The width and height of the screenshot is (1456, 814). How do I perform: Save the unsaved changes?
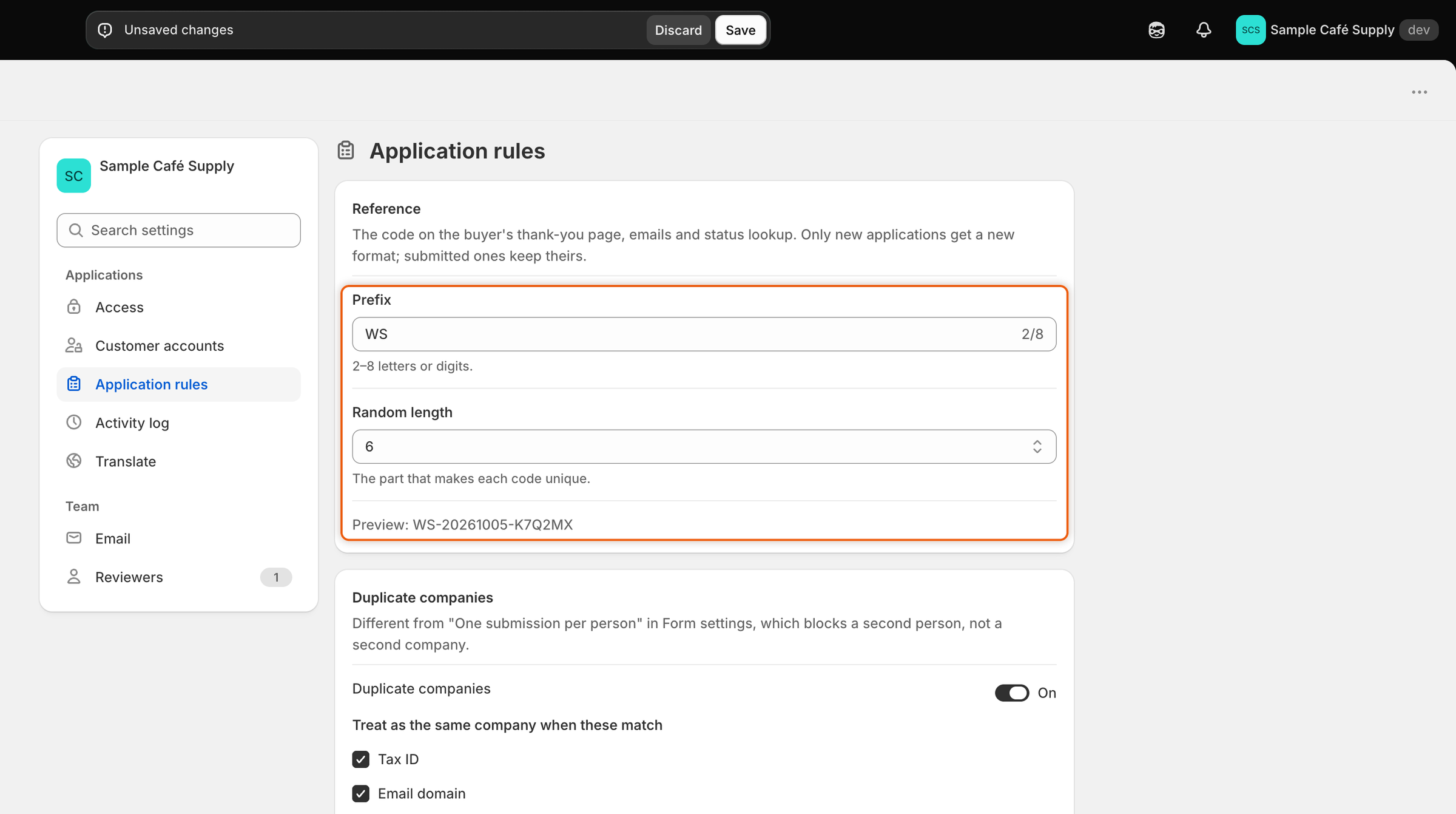point(740,30)
